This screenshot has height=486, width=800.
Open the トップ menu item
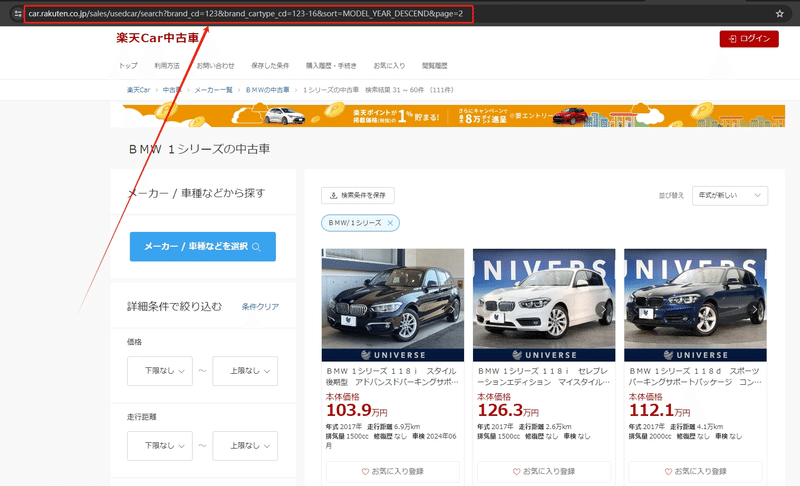(128, 66)
